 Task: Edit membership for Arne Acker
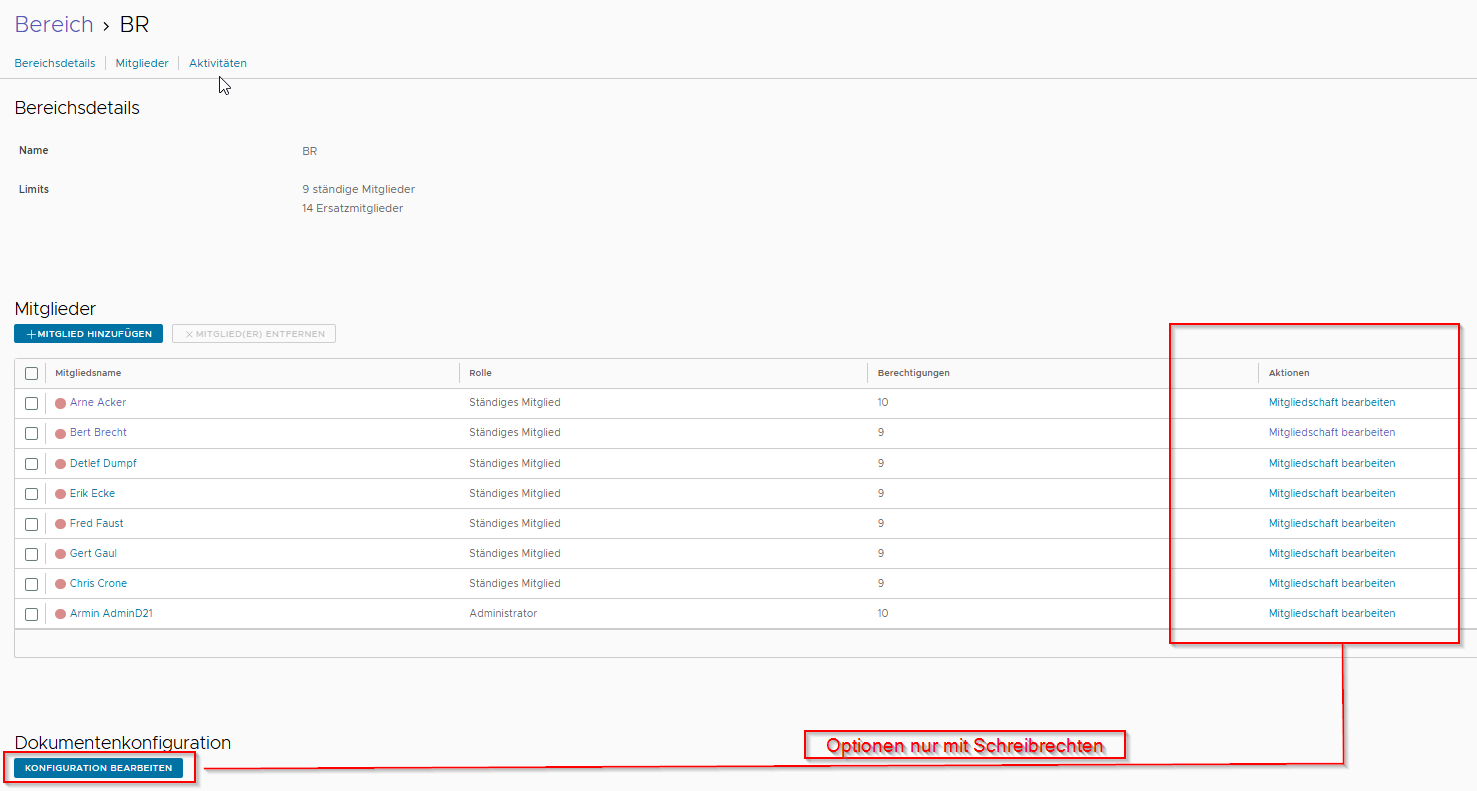pos(1331,402)
